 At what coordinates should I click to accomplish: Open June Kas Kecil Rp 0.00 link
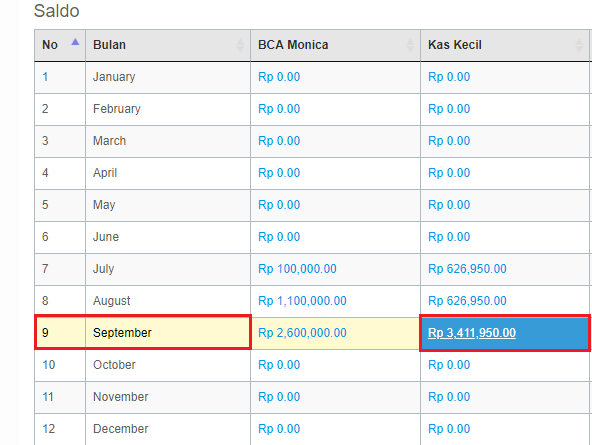tap(449, 237)
